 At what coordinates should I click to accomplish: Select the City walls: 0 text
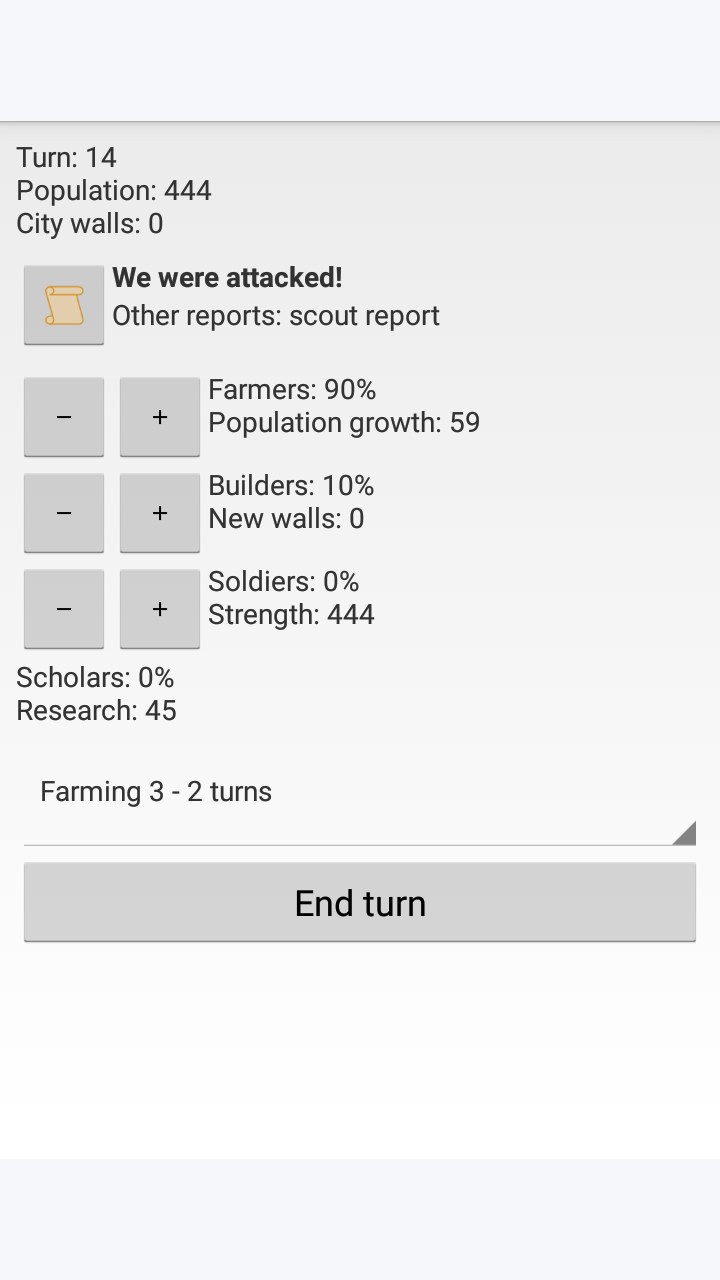point(90,224)
